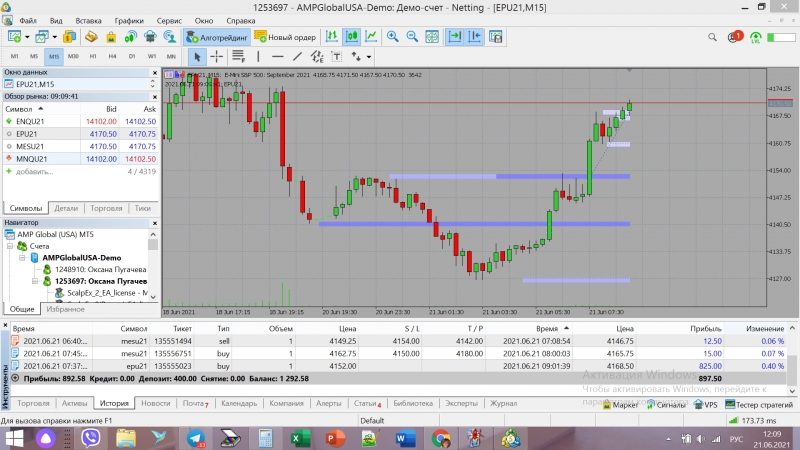Open the Журнал tab in toolbox

(504, 403)
